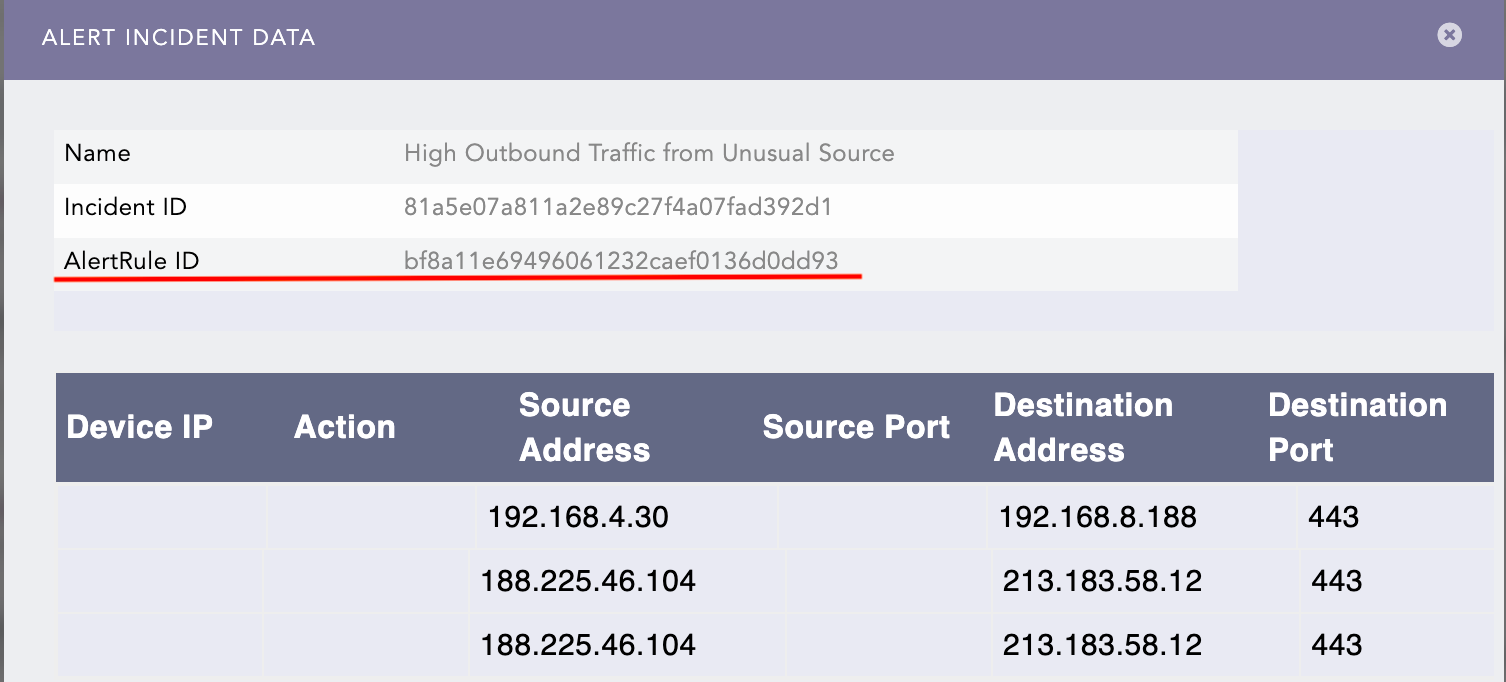Click source 188.225.46.104 in the second row
The width and height of the screenshot is (1506, 682).
pos(588,581)
